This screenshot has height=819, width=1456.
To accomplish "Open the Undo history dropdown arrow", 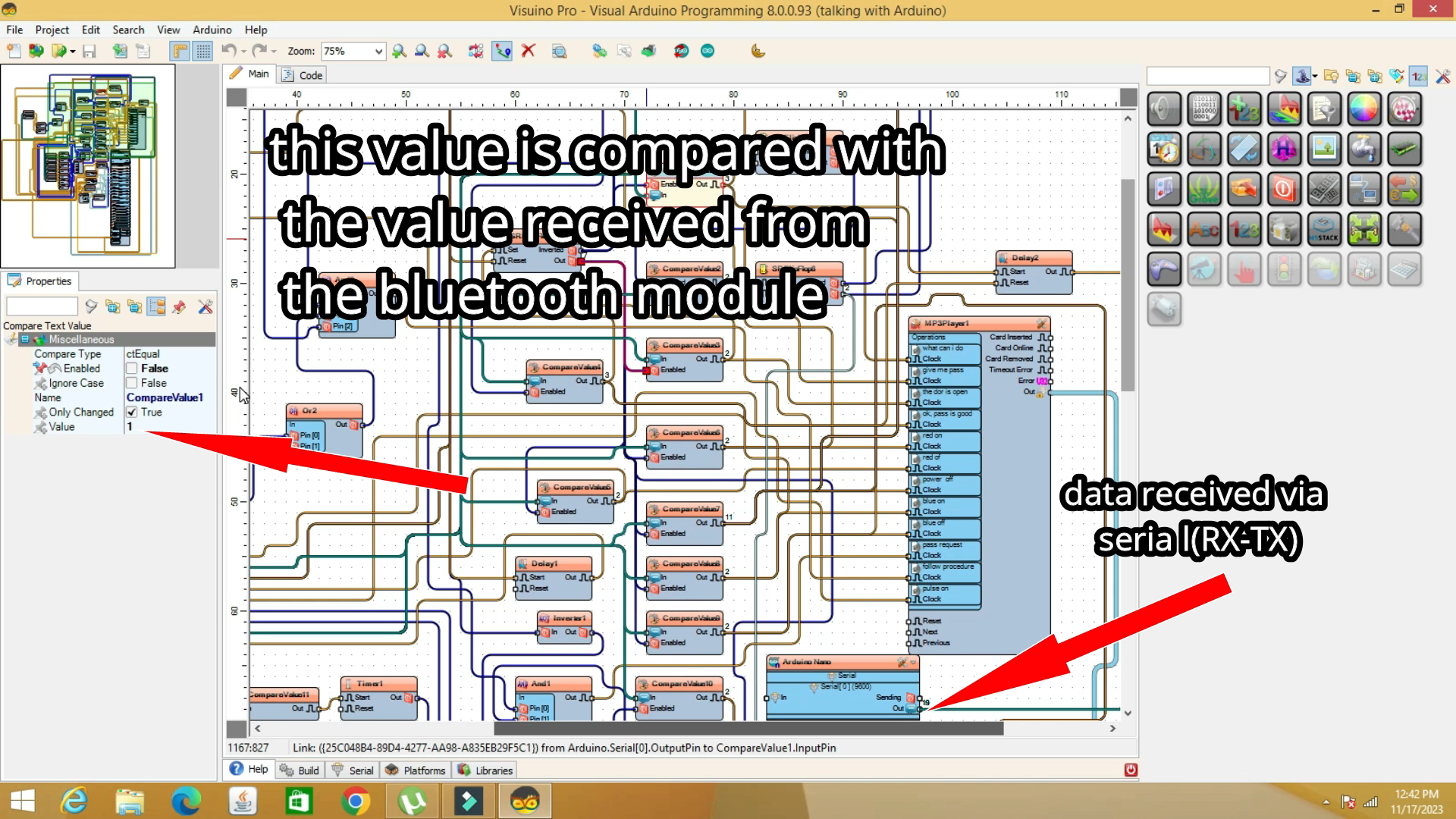I will (x=243, y=52).
